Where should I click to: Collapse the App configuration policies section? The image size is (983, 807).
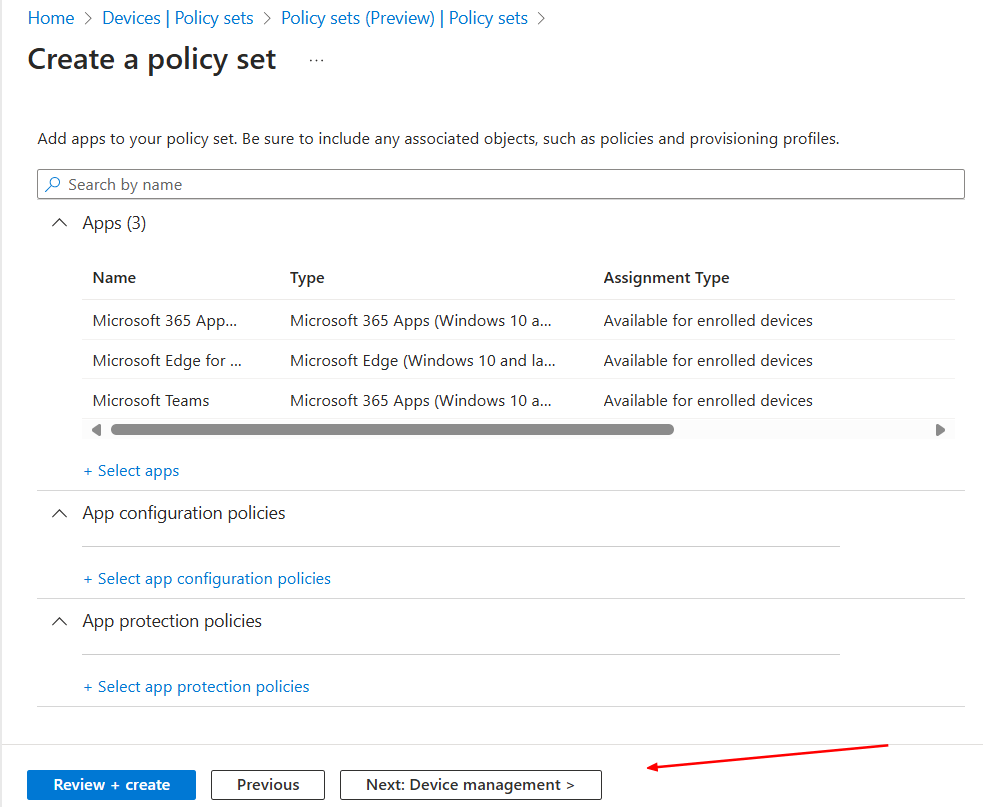point(59,513)
